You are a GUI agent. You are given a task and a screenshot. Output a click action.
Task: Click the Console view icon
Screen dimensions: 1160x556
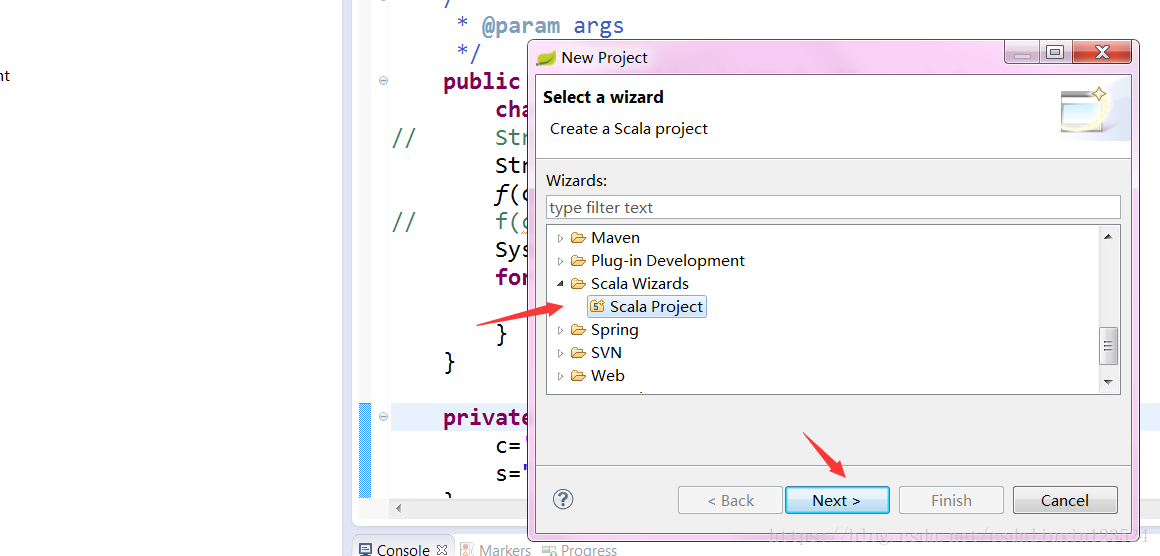(365, 550)
